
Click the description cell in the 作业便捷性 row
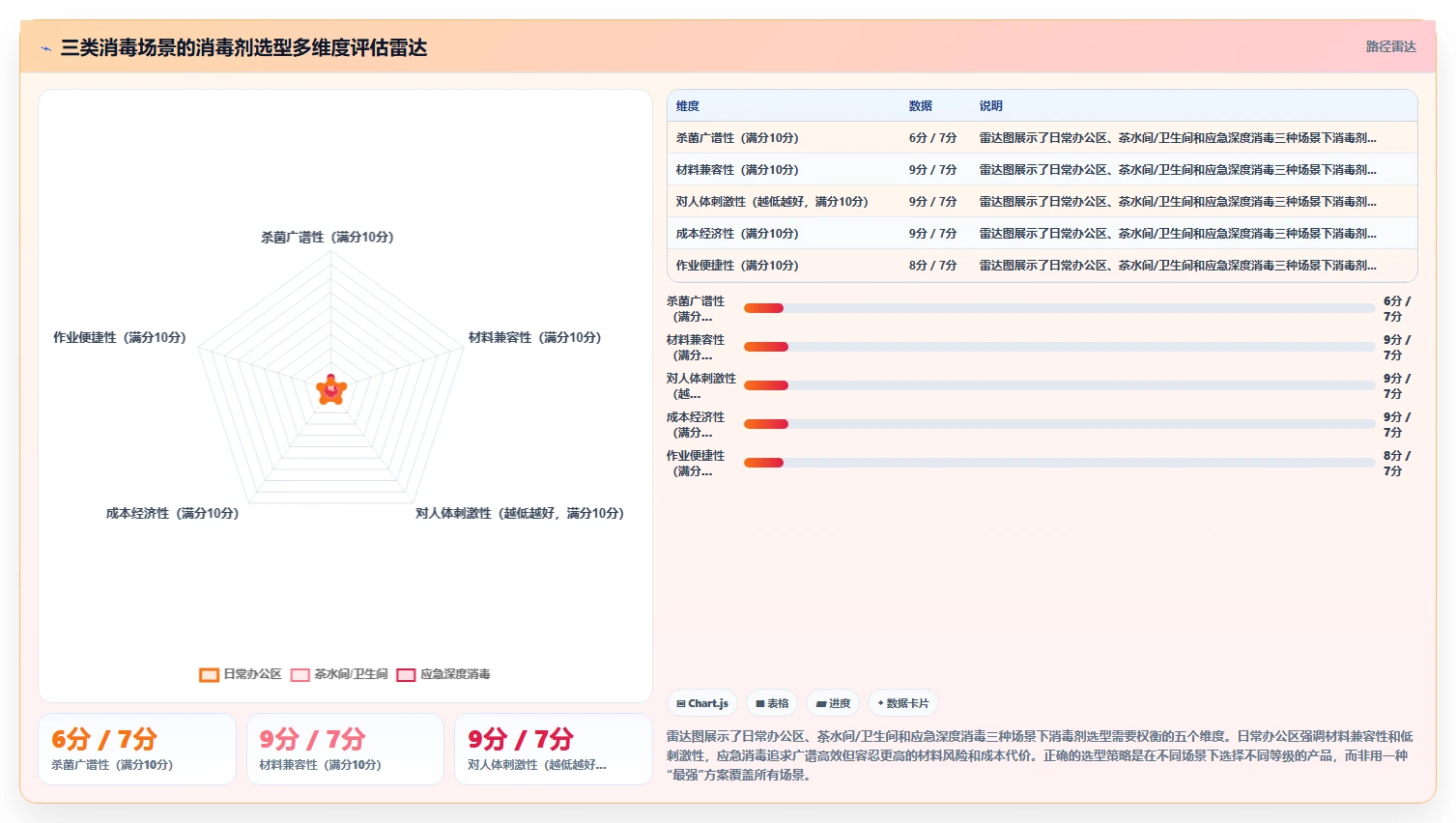point(1178,266)
